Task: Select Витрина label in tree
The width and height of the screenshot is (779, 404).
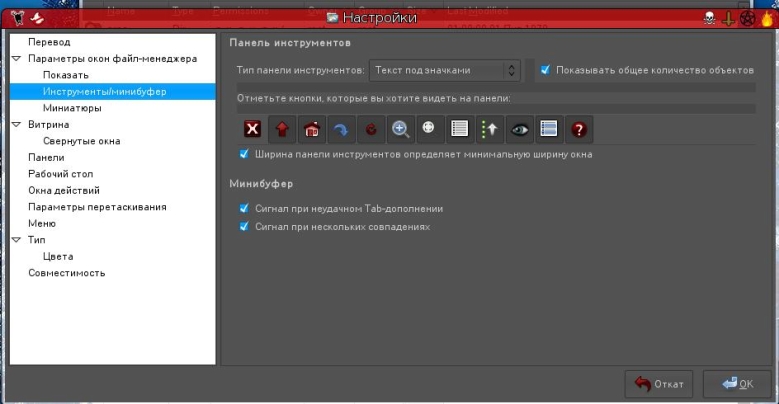Action: (49, 124)
